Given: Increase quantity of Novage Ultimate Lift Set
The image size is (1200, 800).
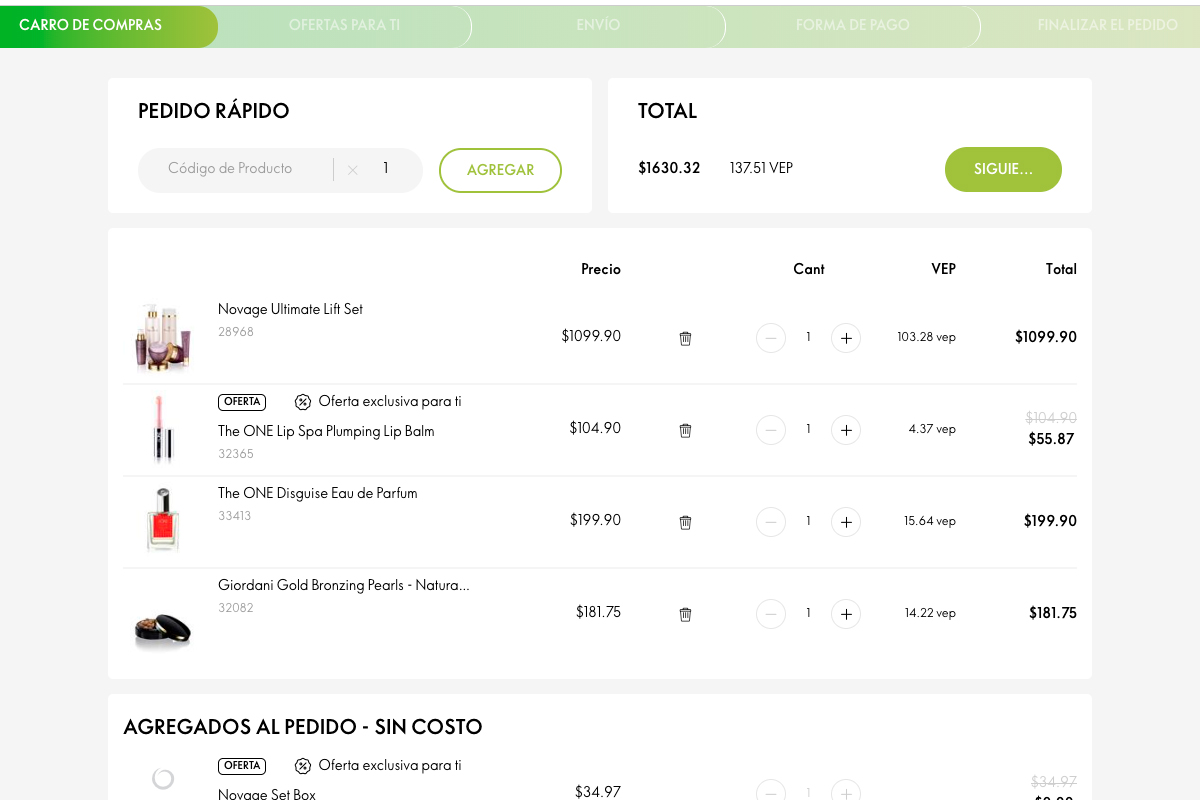Looking at the screenshot, I should pos(846,338).
